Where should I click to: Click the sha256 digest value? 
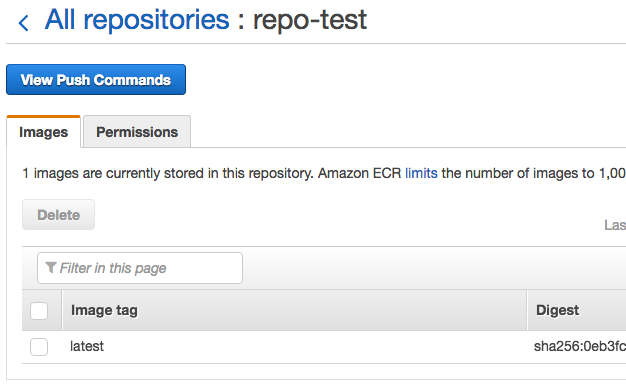point(580,346)
